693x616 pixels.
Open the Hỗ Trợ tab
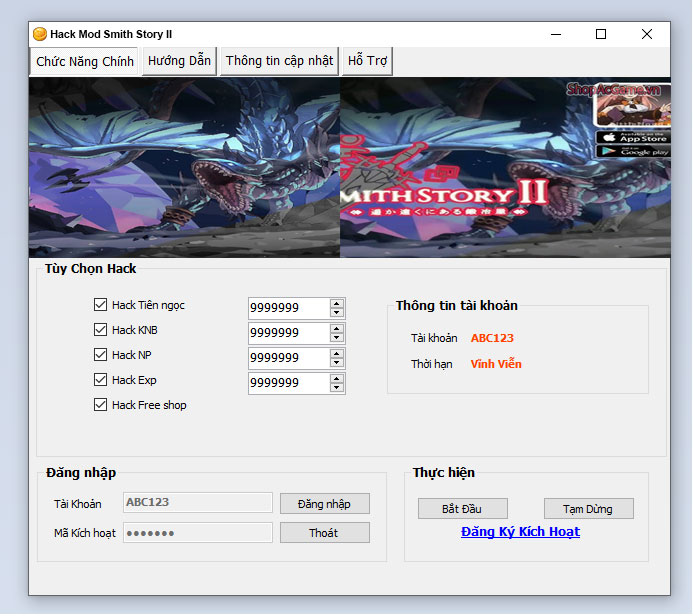(367, 61)
